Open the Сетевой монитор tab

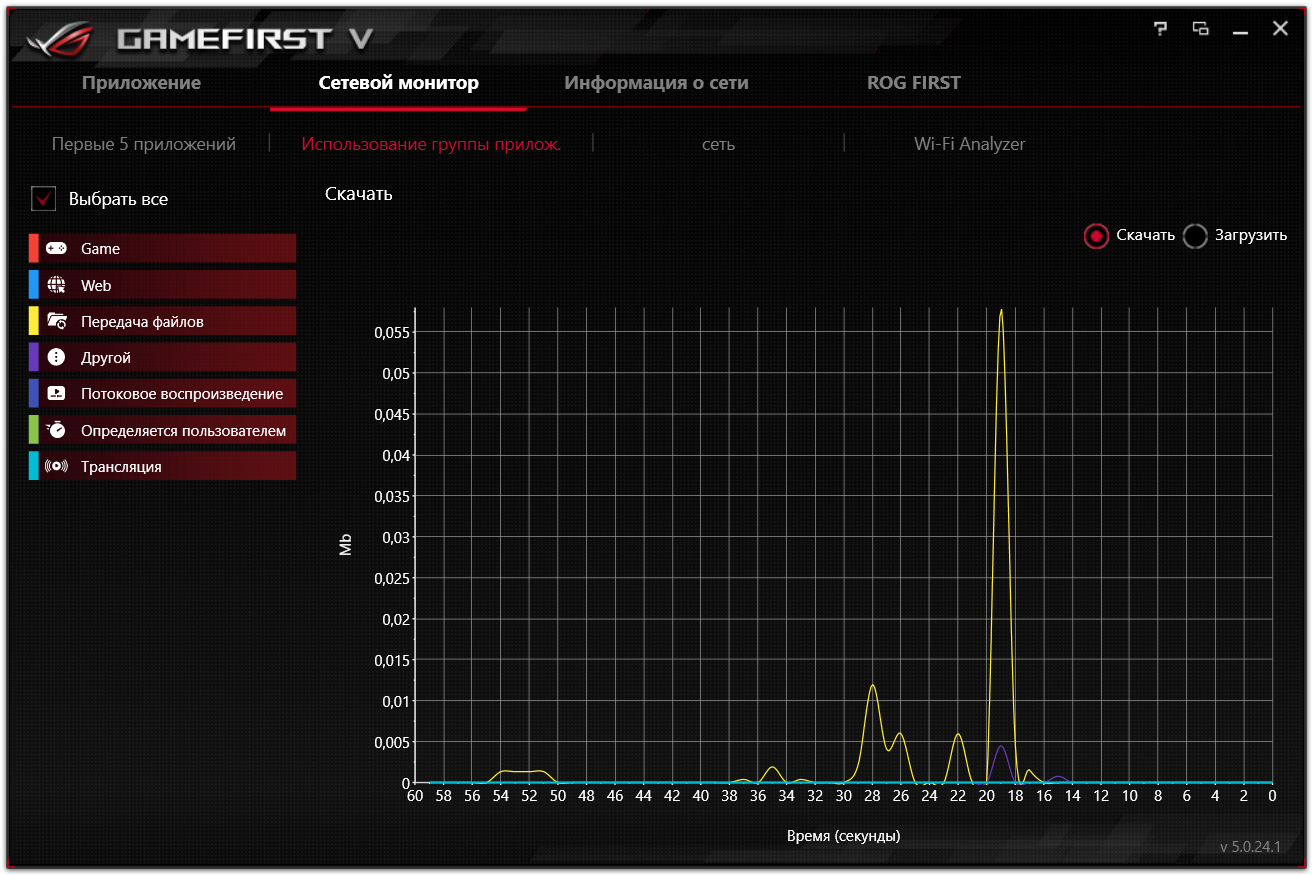[x=398, y=83]
